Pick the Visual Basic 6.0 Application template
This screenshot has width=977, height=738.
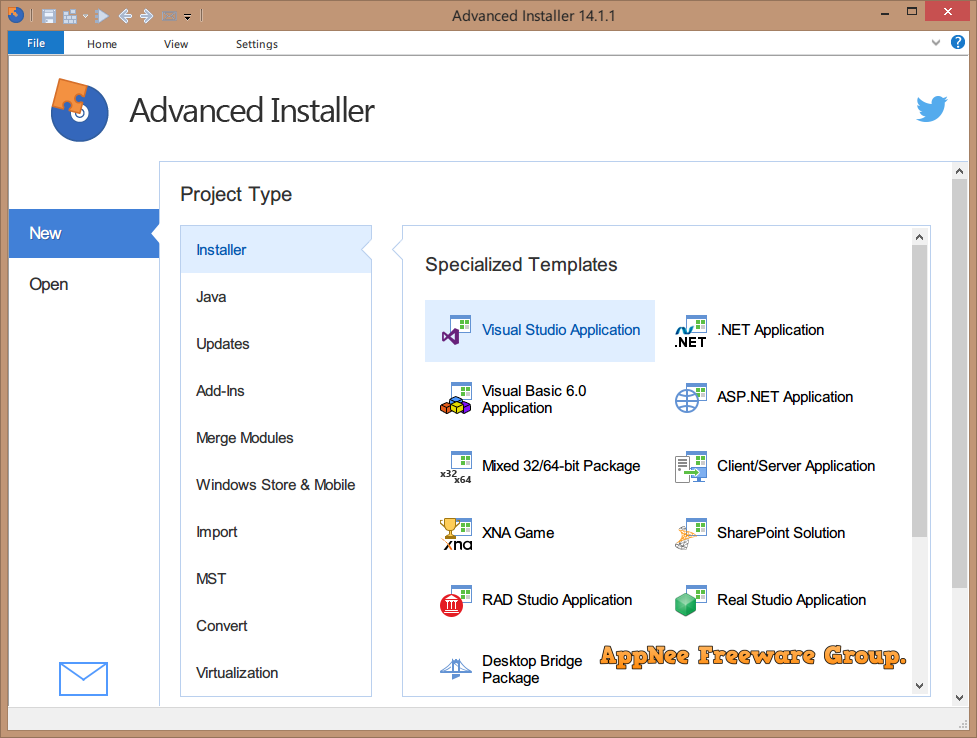point(513,399)
